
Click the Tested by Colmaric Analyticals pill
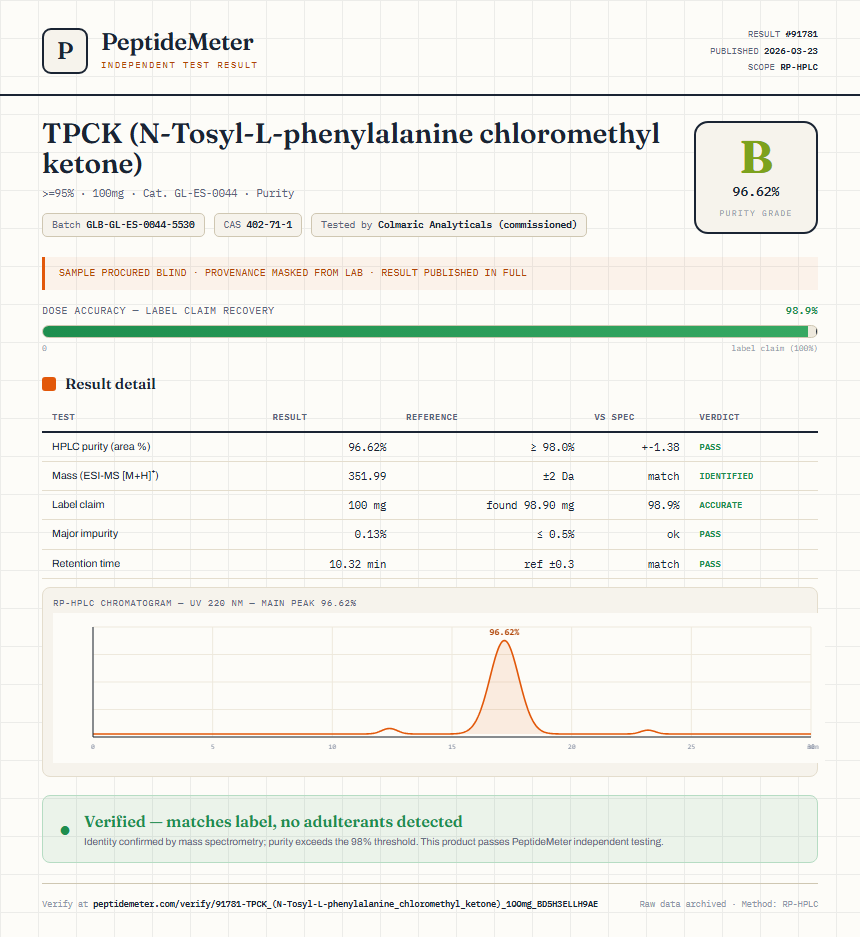click(x=449, y=225)
